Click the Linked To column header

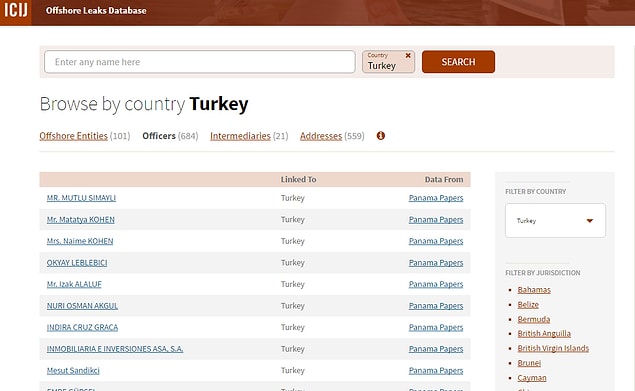[x=298, y=179]
